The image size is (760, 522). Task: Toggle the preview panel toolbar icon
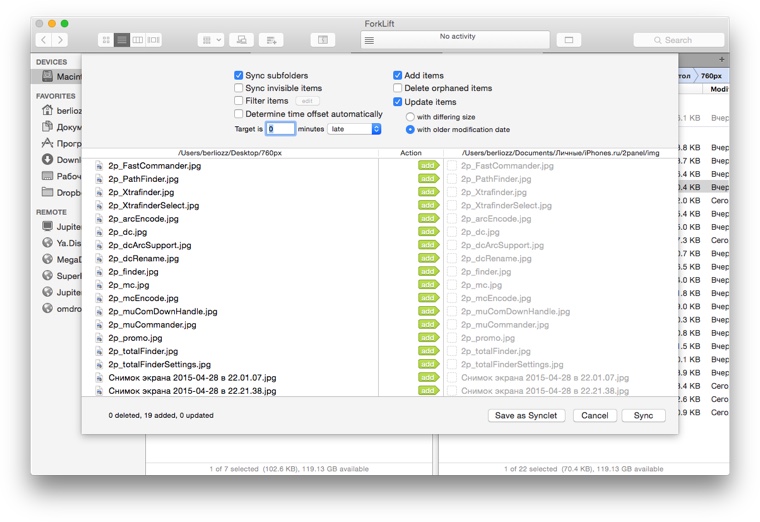tap(323, 40)
